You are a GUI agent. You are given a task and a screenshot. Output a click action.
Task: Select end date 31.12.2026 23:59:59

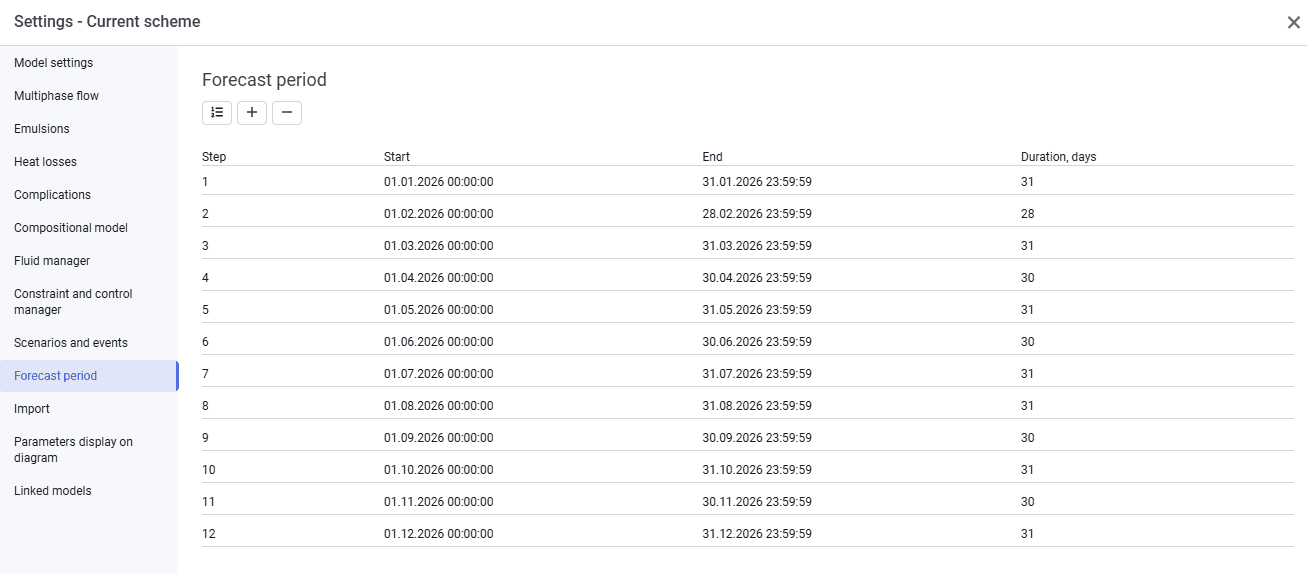757,534
